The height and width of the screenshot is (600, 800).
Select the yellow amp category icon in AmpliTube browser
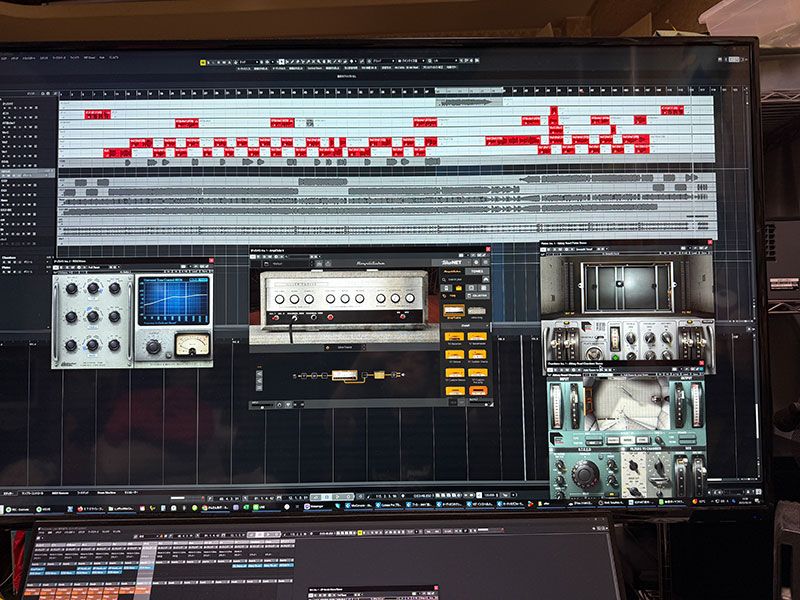click(x=459, y=288)
